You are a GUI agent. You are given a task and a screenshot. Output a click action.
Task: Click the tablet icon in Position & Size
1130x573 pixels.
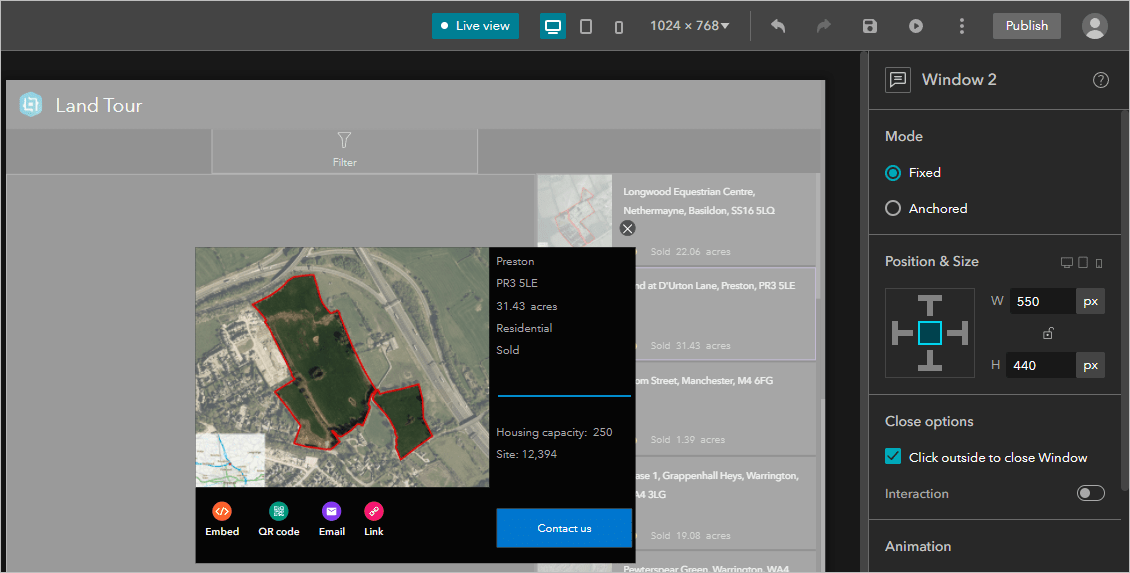[1082, 262]
